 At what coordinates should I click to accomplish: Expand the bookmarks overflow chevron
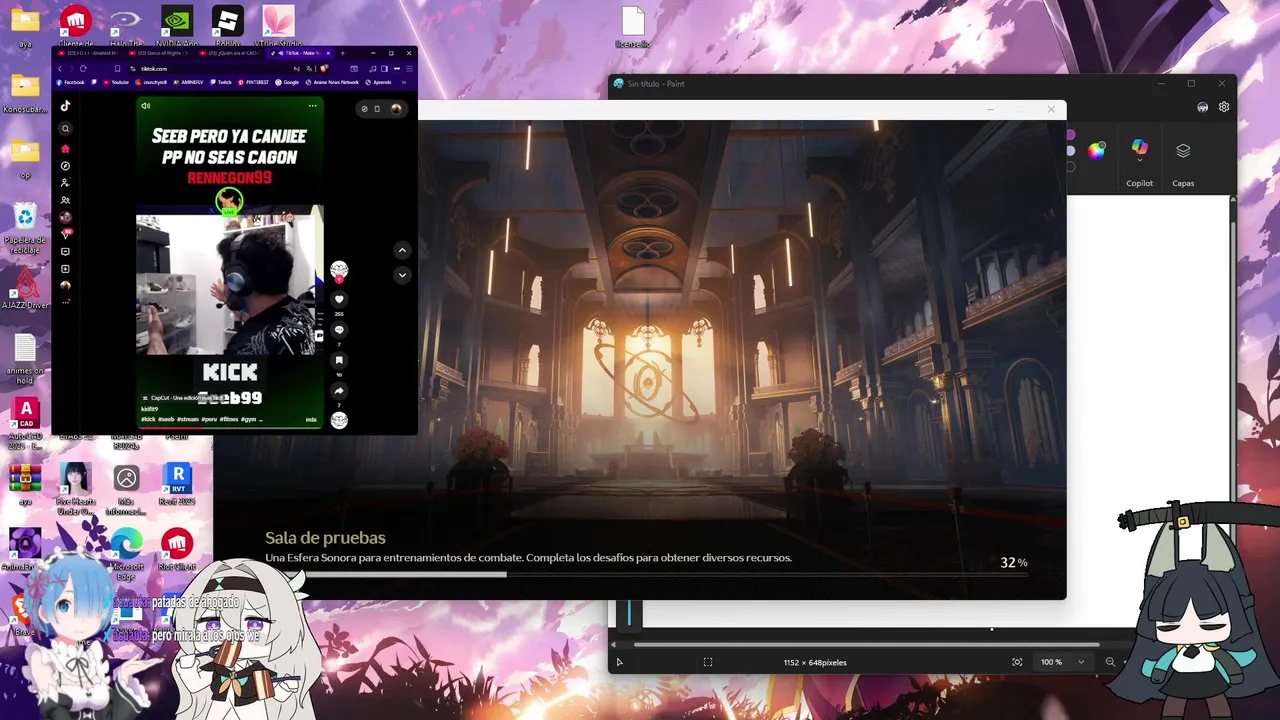click(x=404, y=82)
